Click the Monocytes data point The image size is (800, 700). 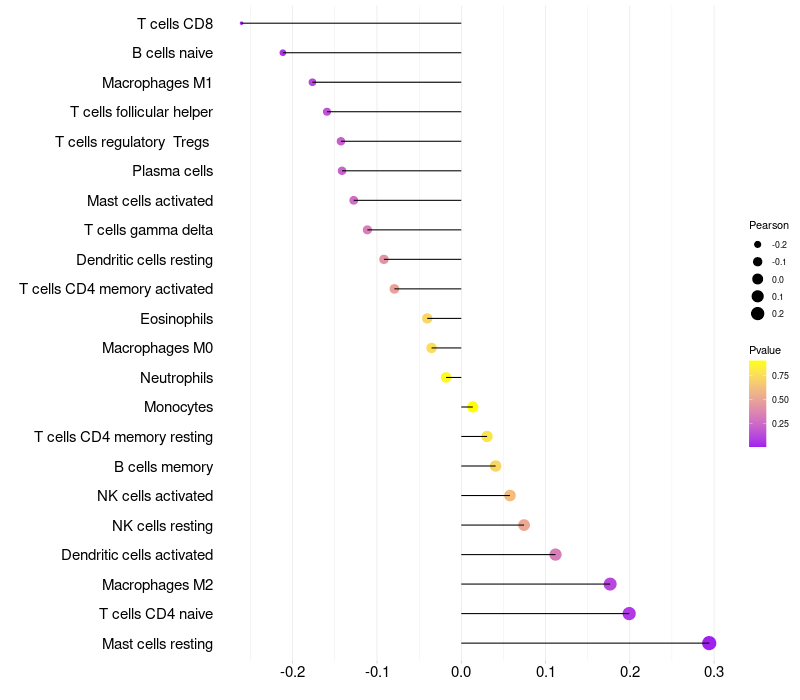[x=472, y=407]
